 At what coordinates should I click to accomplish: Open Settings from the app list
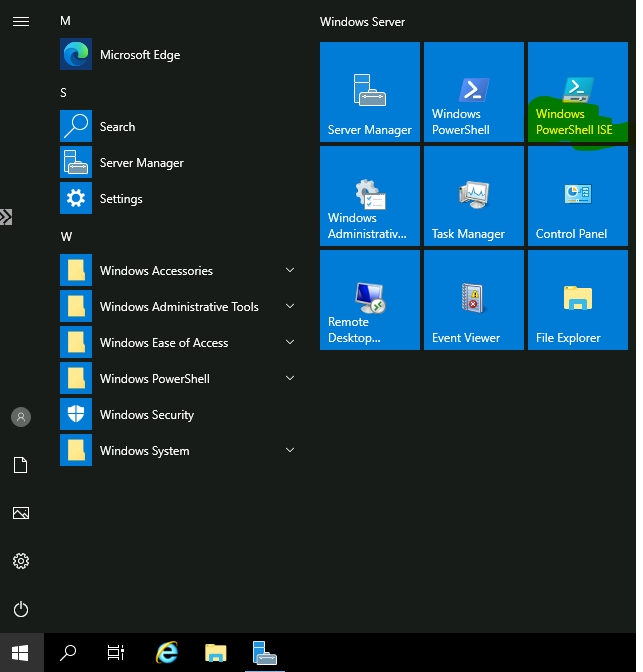point(178,198)
